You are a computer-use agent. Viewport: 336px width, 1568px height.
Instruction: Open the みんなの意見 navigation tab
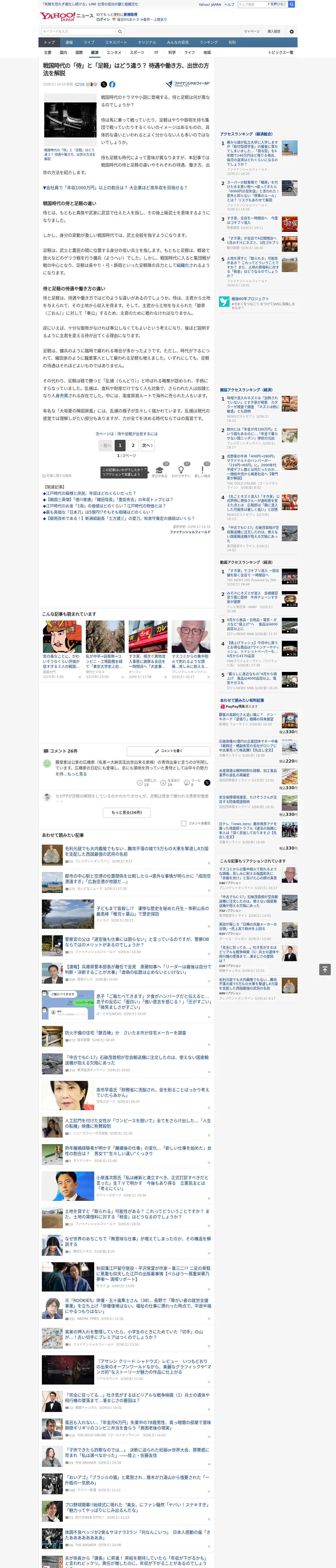tap(178, 42)
